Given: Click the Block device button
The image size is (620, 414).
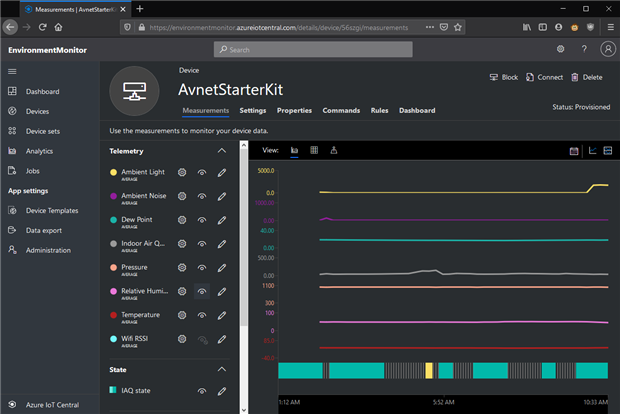Looking at the screenshot, I should [503, 77].
